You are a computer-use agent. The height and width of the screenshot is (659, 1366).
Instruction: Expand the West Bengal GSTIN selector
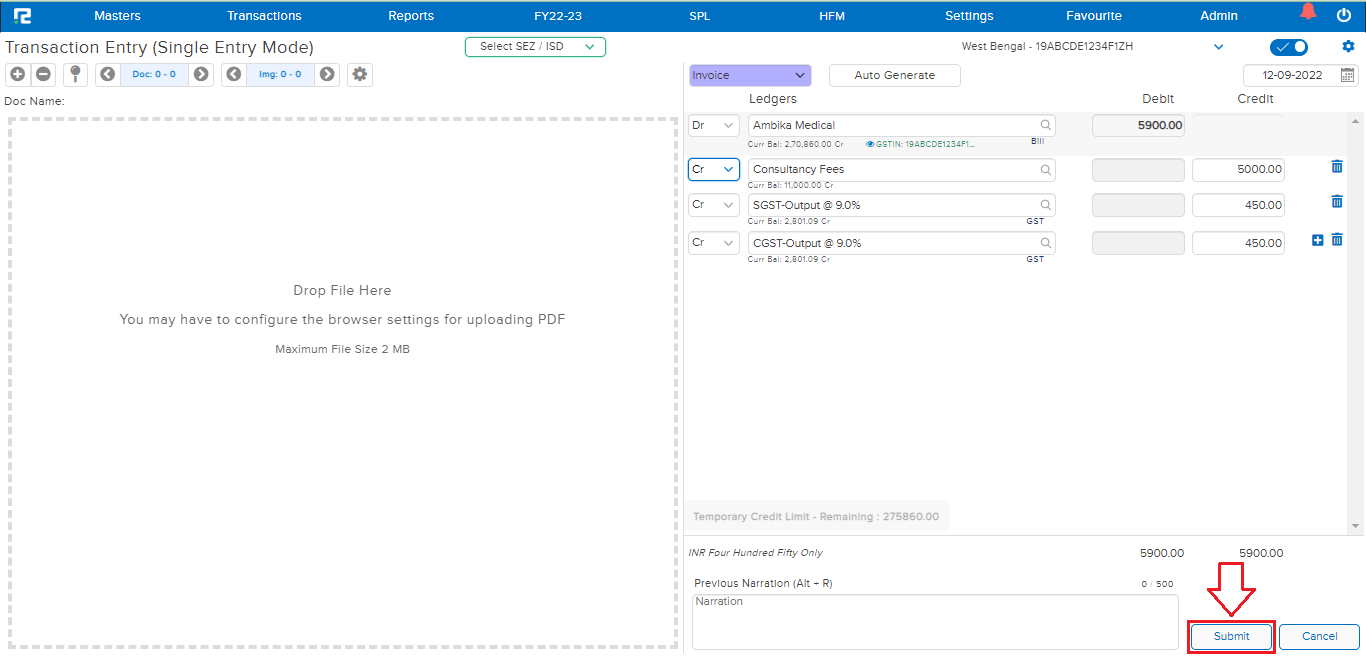click(x=1218, y=47)
